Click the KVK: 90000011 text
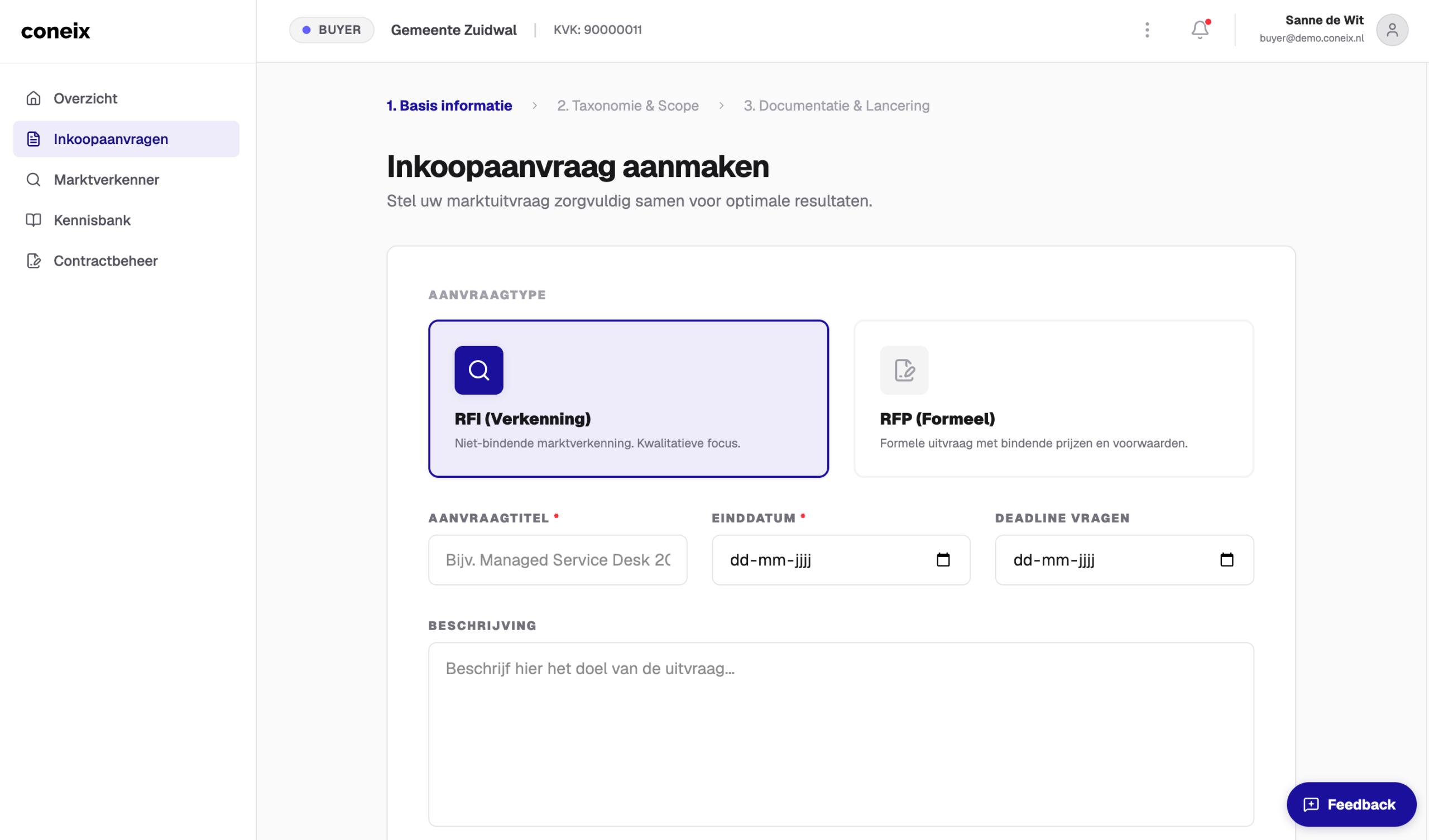This screenshot has width=1429, height=840. pos(598,30)
